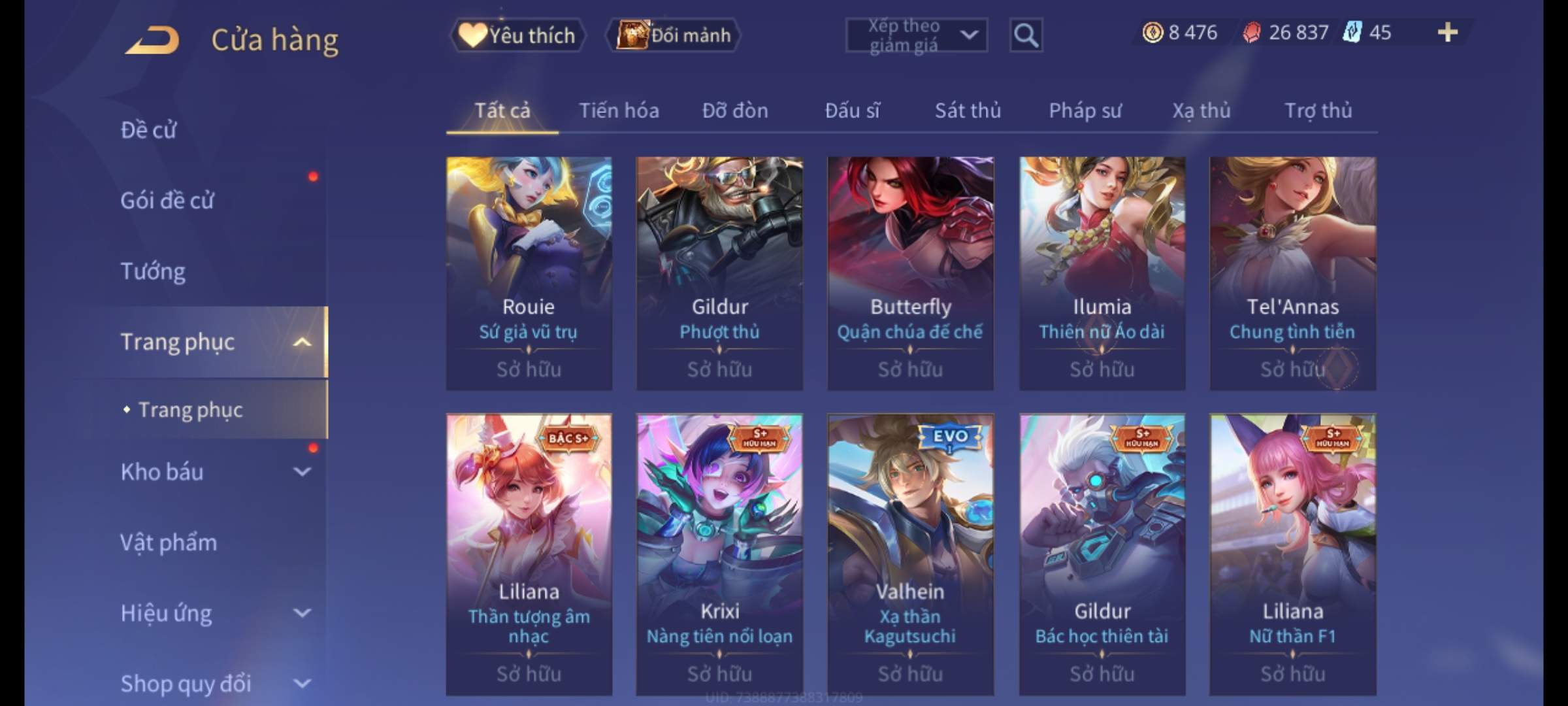Select Butterfly Quận chúa đế chế skin card

click(x=910, y=273)
